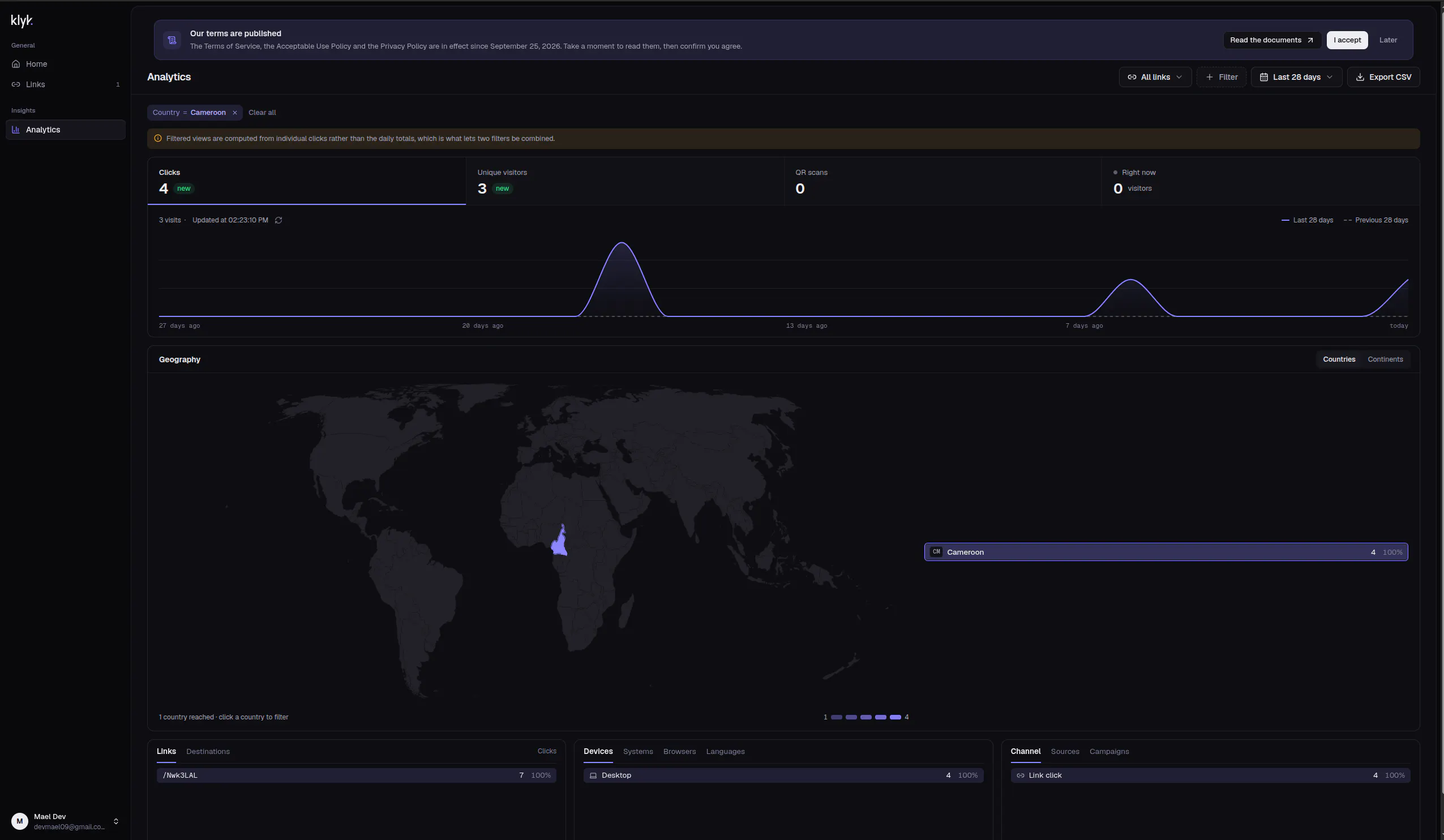Click the klyk logo
The width and height of the screenshot is (1444, 840).
click(22, 21)
